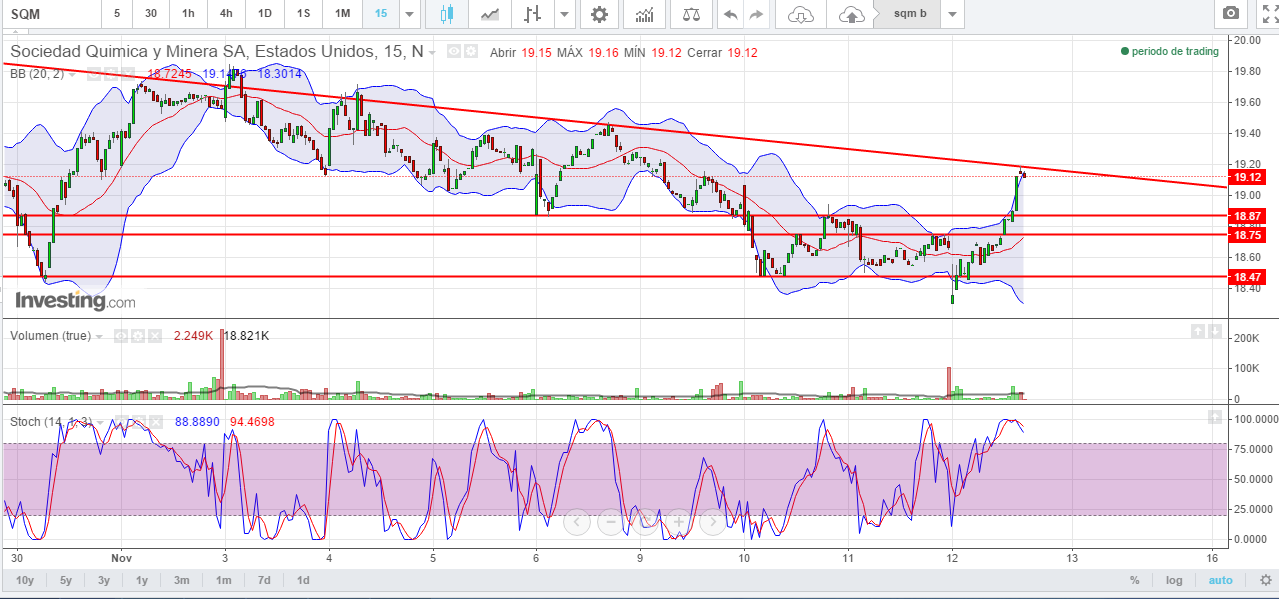Open the bar style dropdown arrow
This screenshot has width=1279, height=599.
click(x=565, y=14)
